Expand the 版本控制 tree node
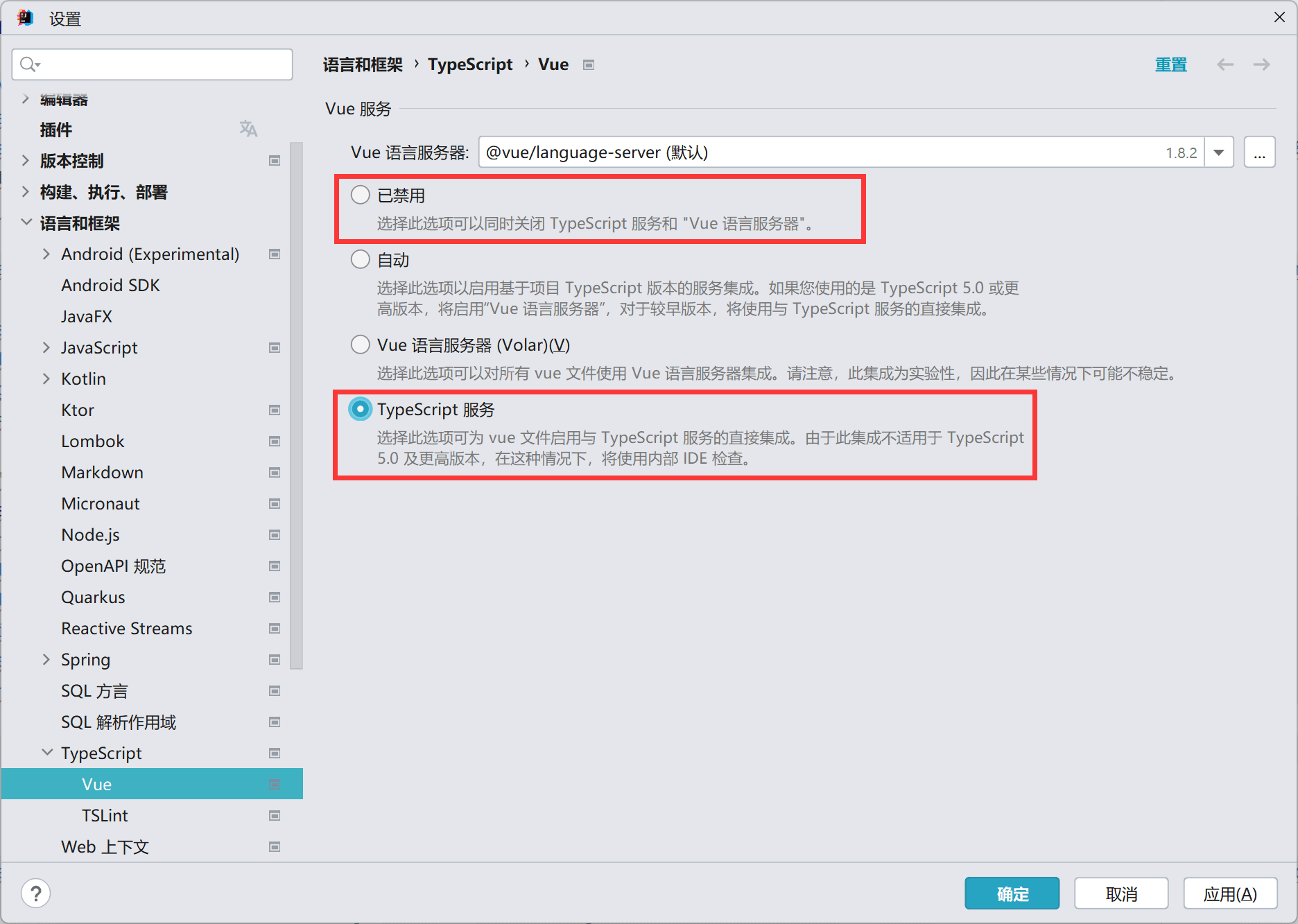Image resolution: width=1298 pixels, height=924 pixels. 26,161
